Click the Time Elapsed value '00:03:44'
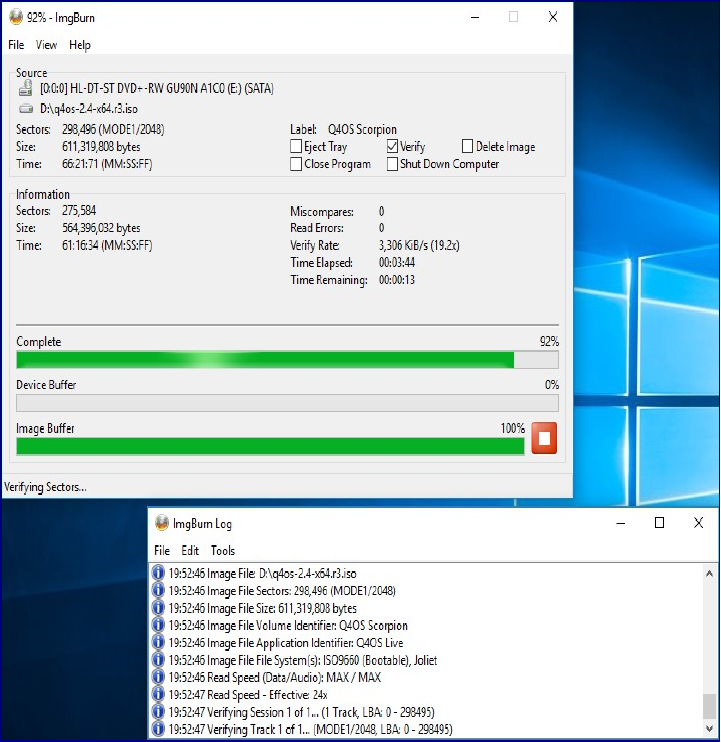Image resolution: width=721 pixels, height=742 pixels. click(396, 262)
